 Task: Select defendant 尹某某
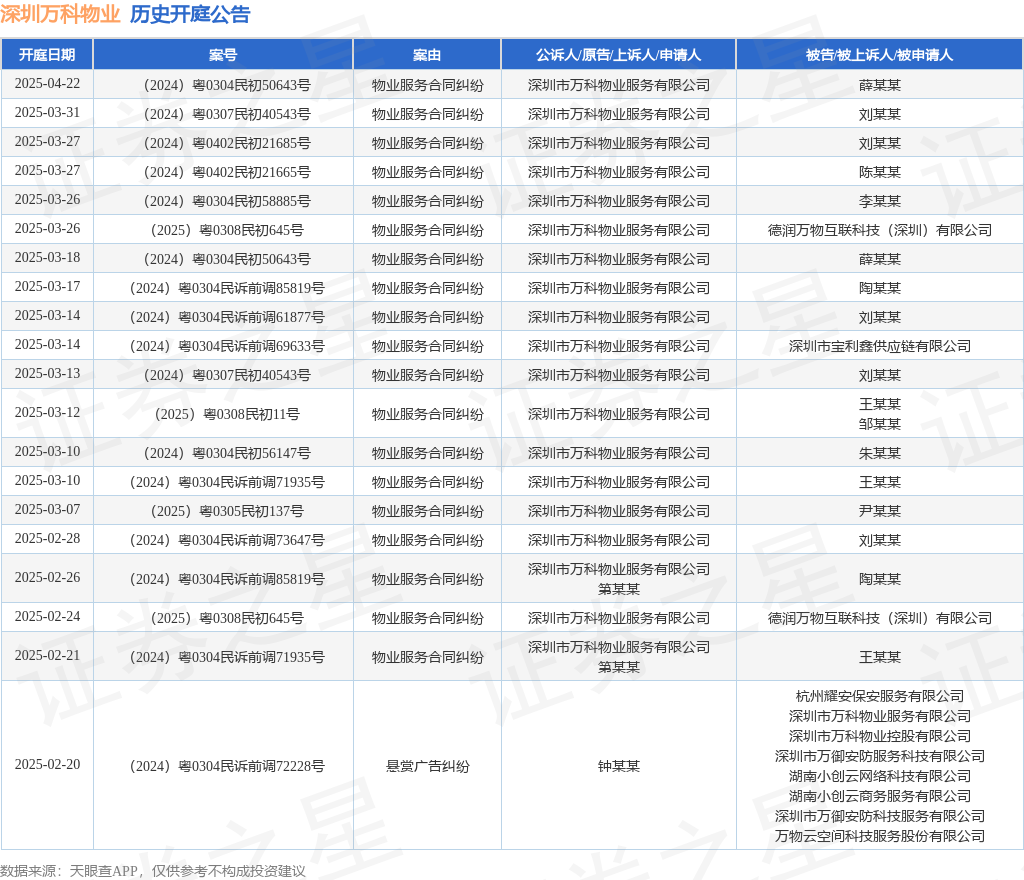click(x=879, y=511)
